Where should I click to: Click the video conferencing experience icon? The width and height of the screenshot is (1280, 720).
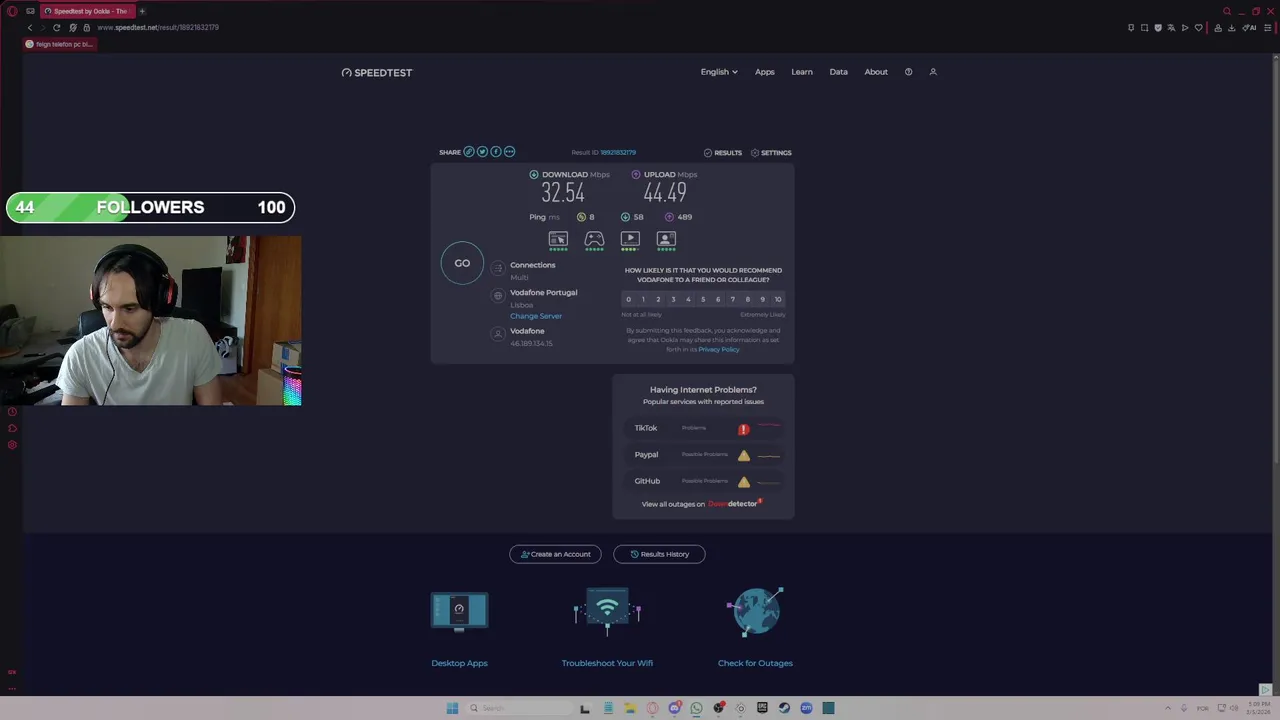click(666, 239)
